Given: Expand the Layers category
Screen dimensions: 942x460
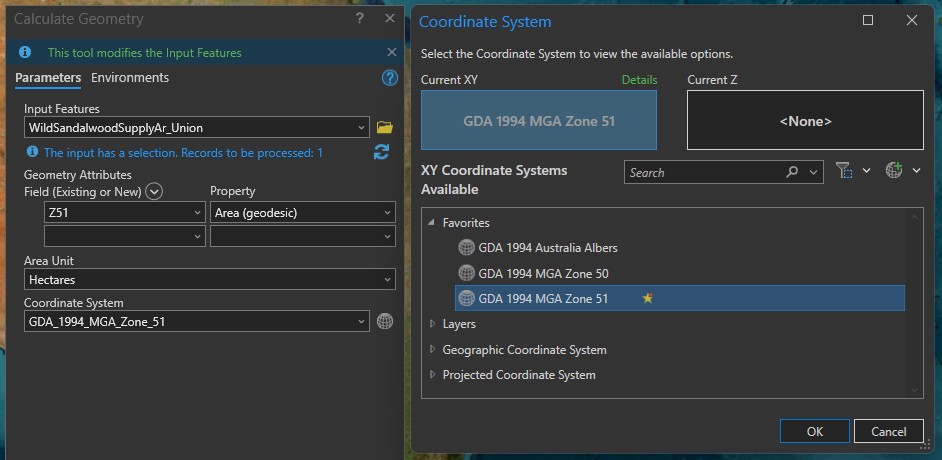Looking at the screenshot, I should tap(432, 324).
